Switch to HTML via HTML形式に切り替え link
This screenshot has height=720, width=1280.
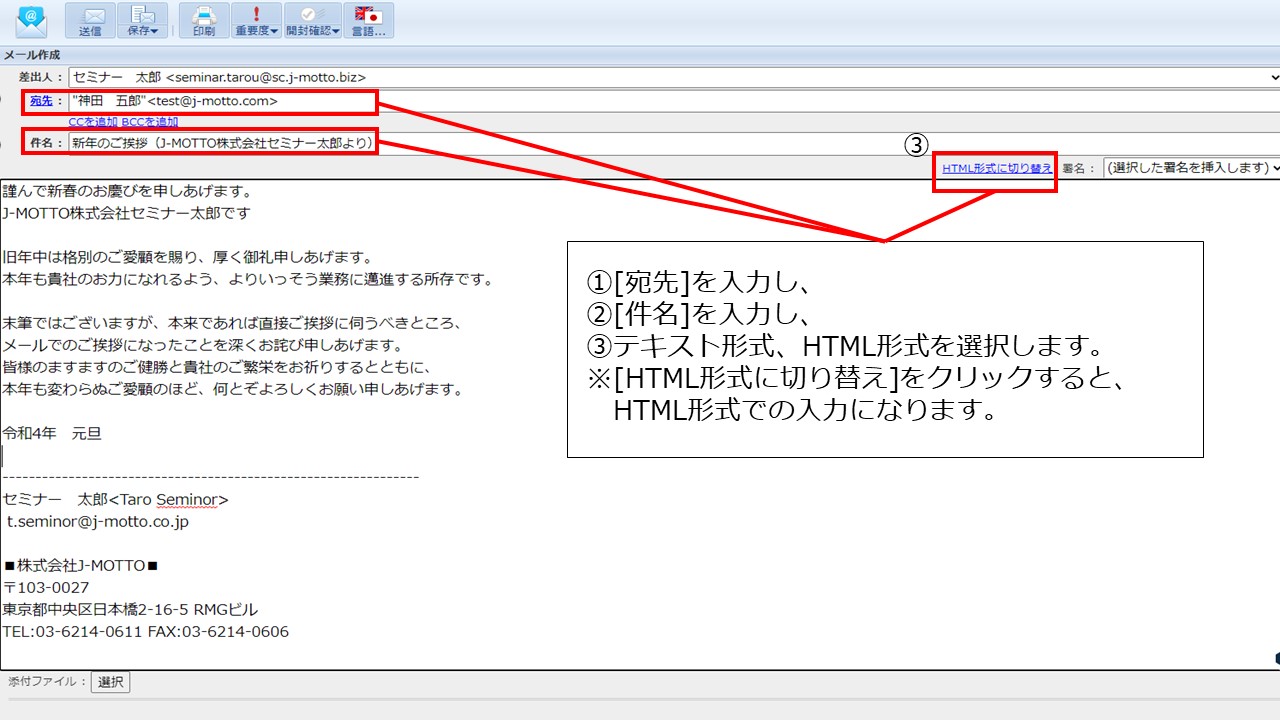997,168
